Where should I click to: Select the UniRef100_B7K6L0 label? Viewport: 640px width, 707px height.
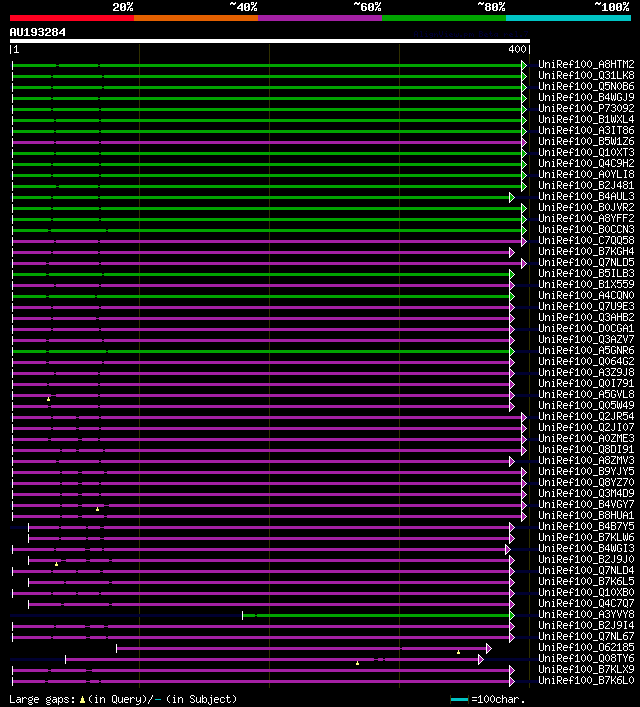[586, 680]
